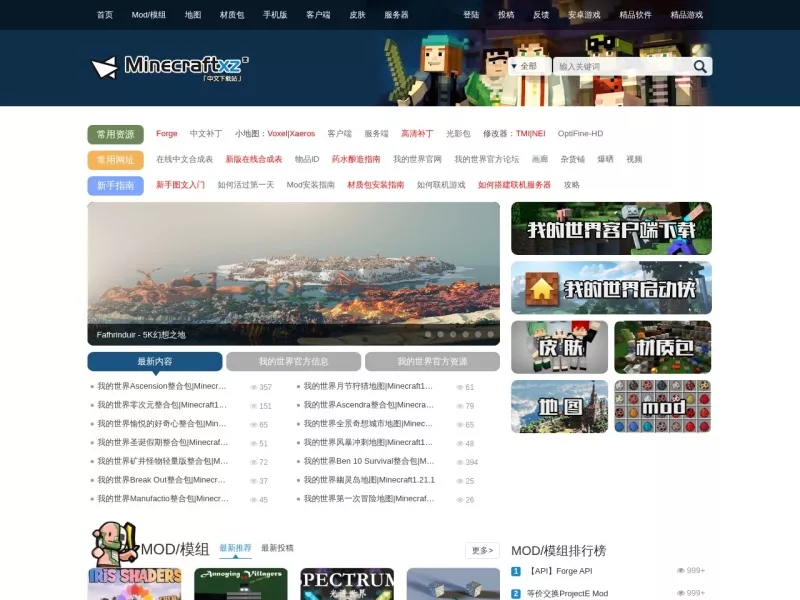Switch to the 最新投稿 mod tab
The image size is (800, 600).
[277, 548]
